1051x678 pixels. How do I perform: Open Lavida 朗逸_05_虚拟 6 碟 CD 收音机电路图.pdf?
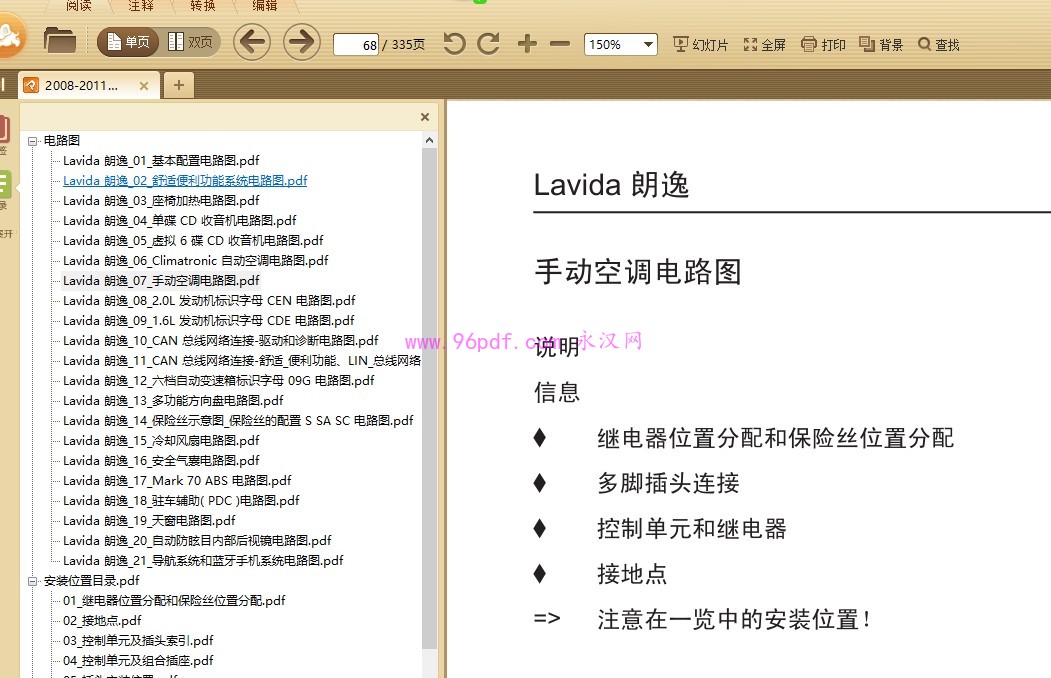[x=193, y=241]
